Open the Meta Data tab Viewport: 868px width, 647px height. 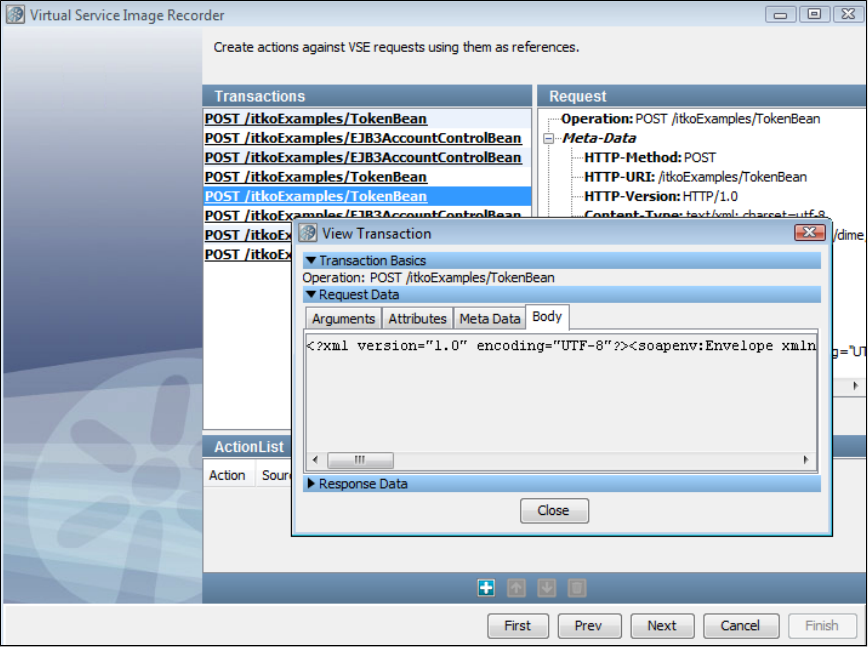click(x=489, y=319)
